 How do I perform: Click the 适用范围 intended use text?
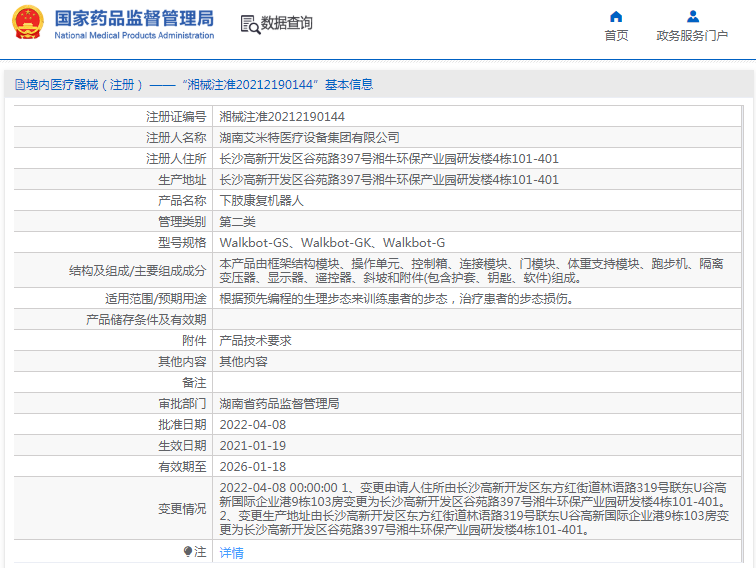[x=397, y=298]
